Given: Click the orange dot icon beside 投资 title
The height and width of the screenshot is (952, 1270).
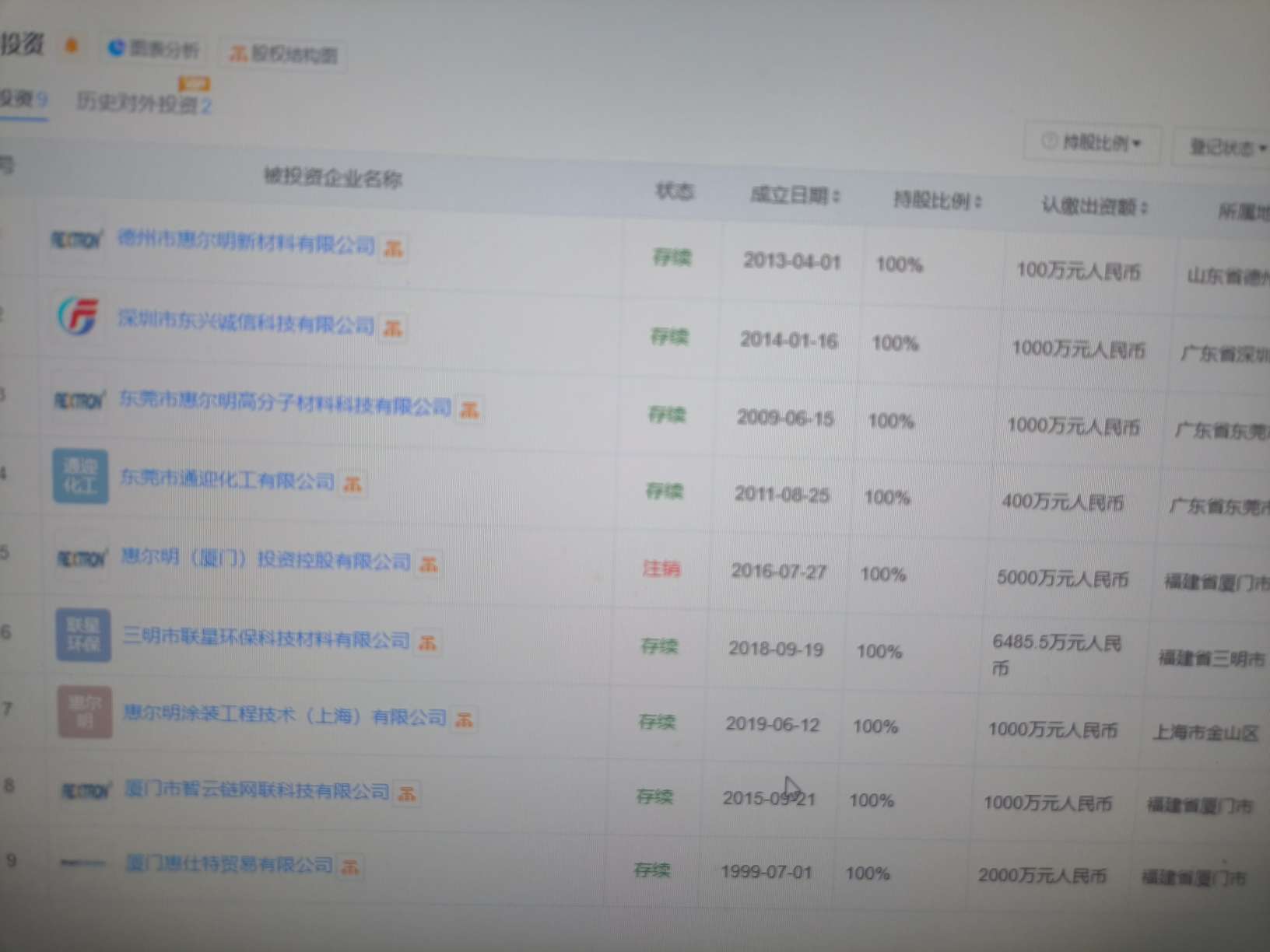Looking at the screenshot, I should 72,46.
